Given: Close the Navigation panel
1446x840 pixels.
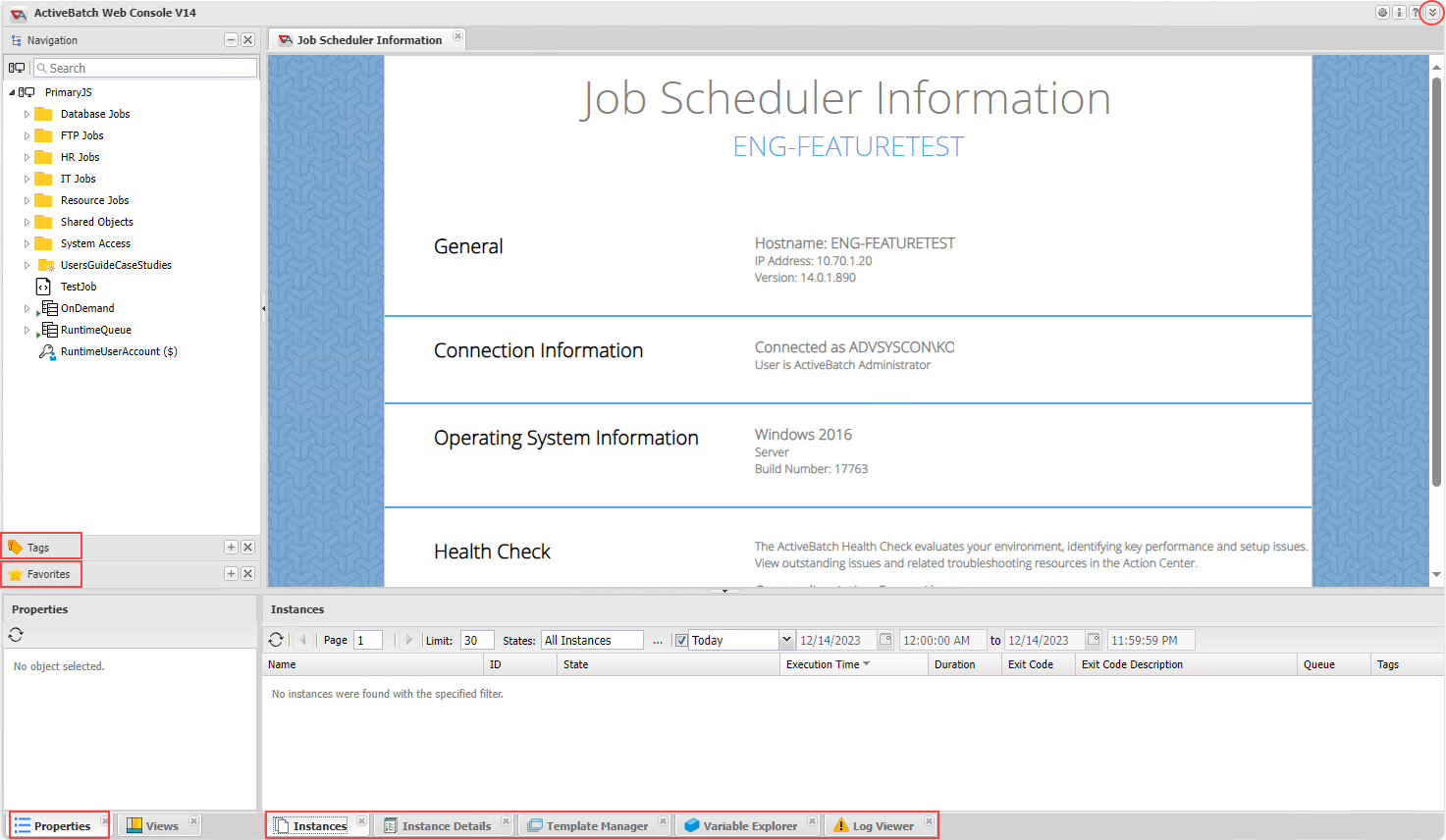Looking at the screenshot, I should 248,40.
